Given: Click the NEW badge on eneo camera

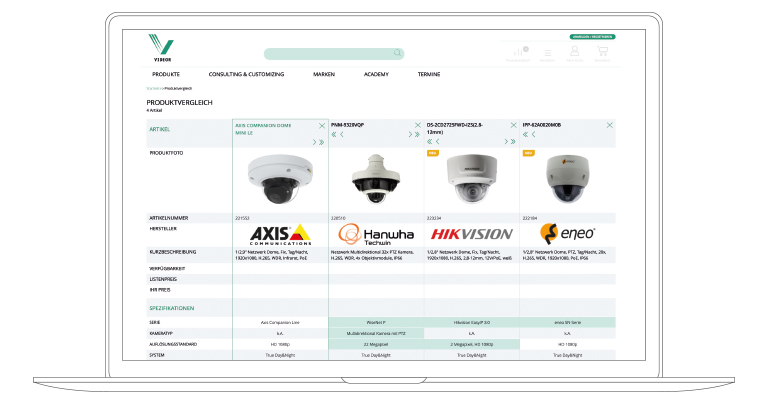Looking at the screenshot, I should click(528, 153).
